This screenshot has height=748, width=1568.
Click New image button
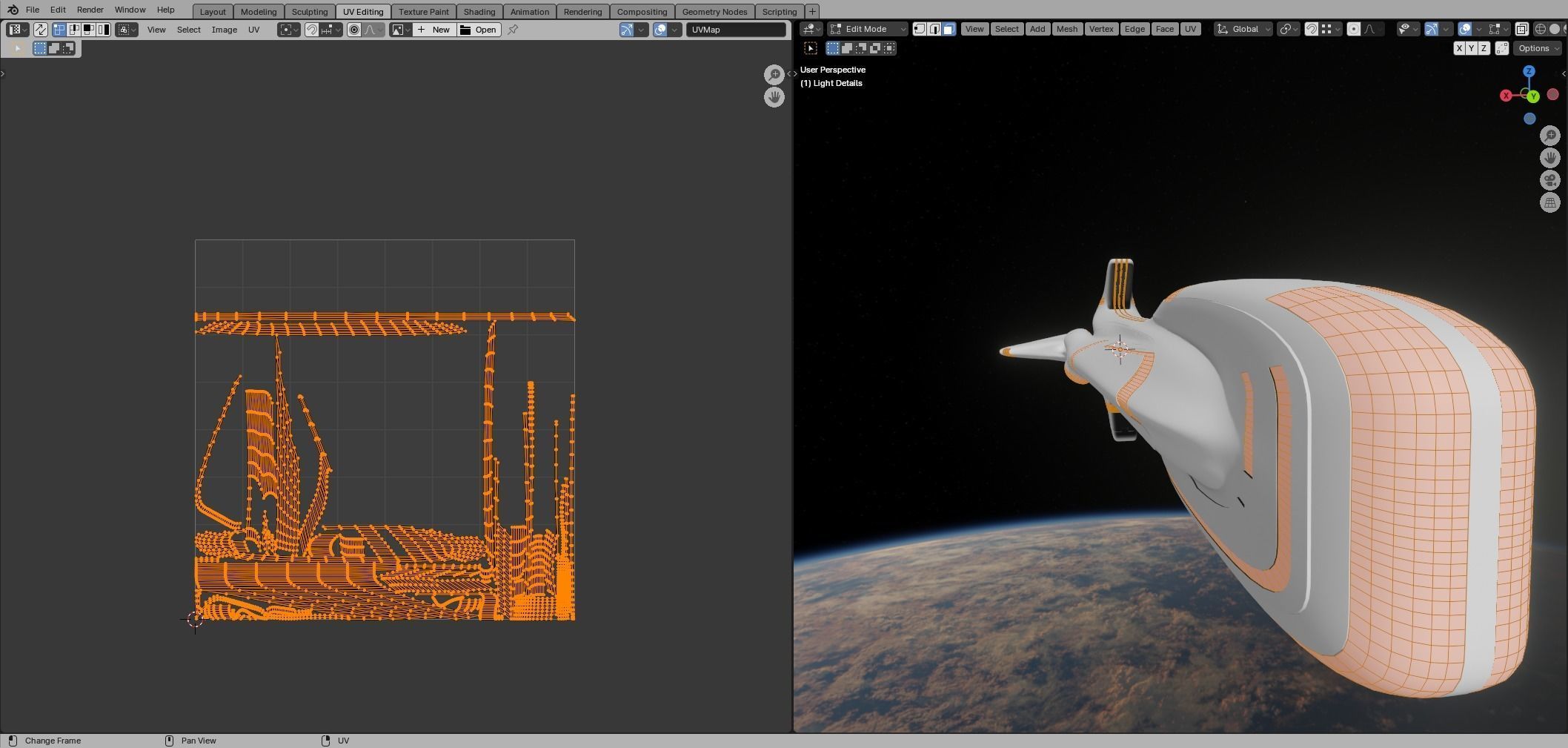433,30
